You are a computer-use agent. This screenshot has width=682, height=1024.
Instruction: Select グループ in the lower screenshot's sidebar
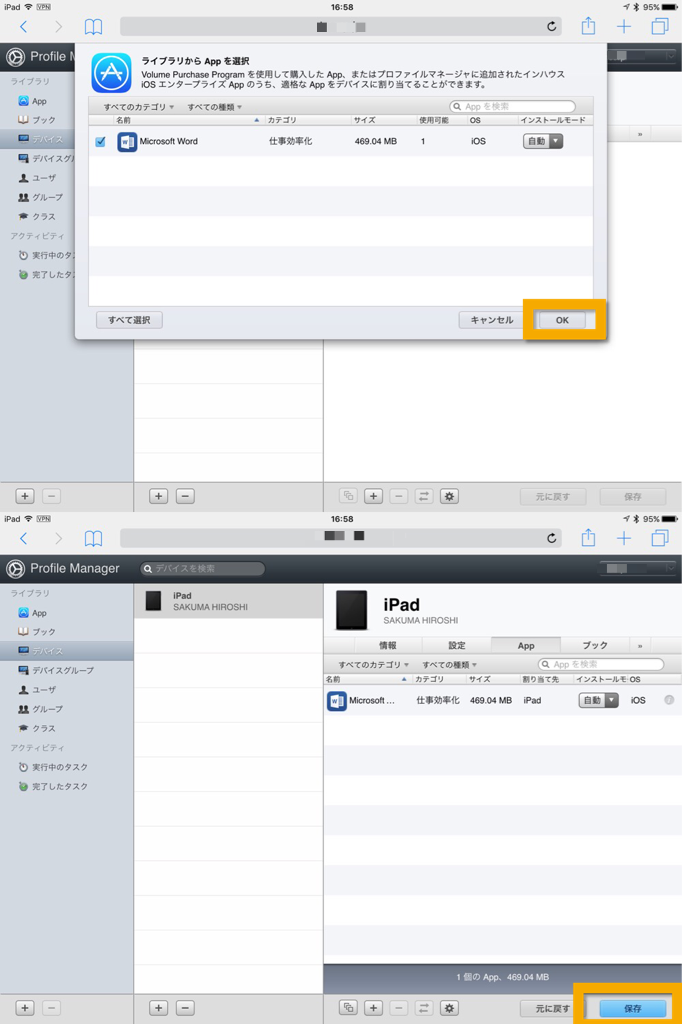coord(67,709)
